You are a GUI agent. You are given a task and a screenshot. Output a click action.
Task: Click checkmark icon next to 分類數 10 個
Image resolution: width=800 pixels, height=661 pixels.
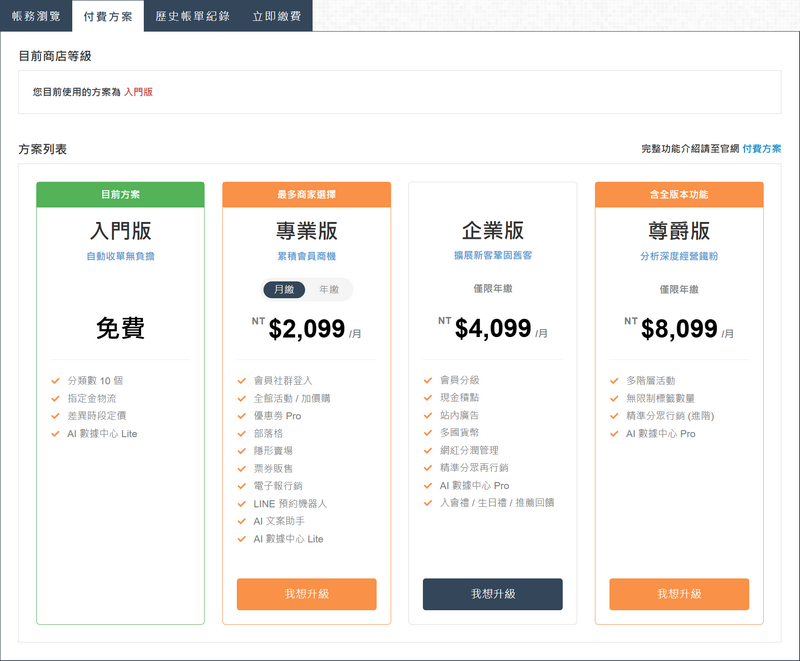(x=56, y=381)
